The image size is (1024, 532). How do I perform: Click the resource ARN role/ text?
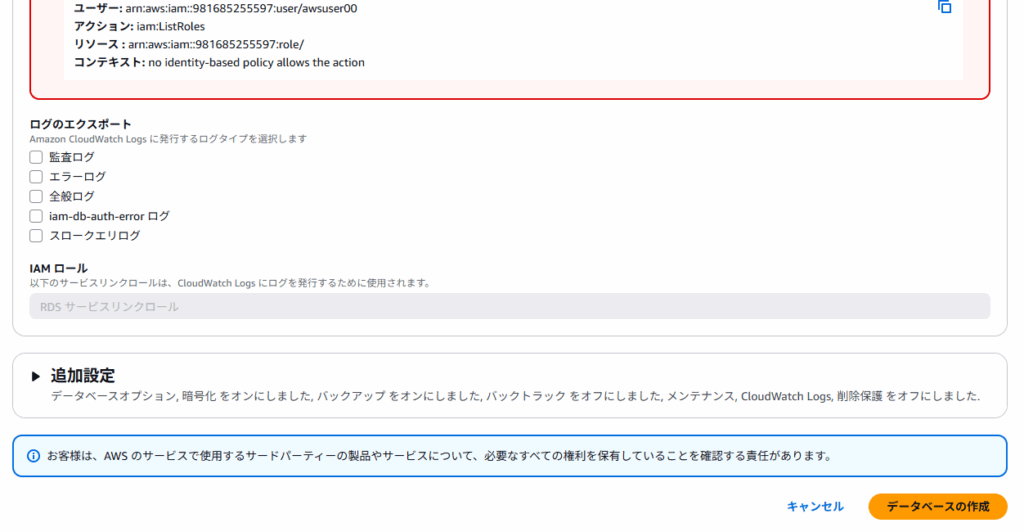[x=216, y=44]
